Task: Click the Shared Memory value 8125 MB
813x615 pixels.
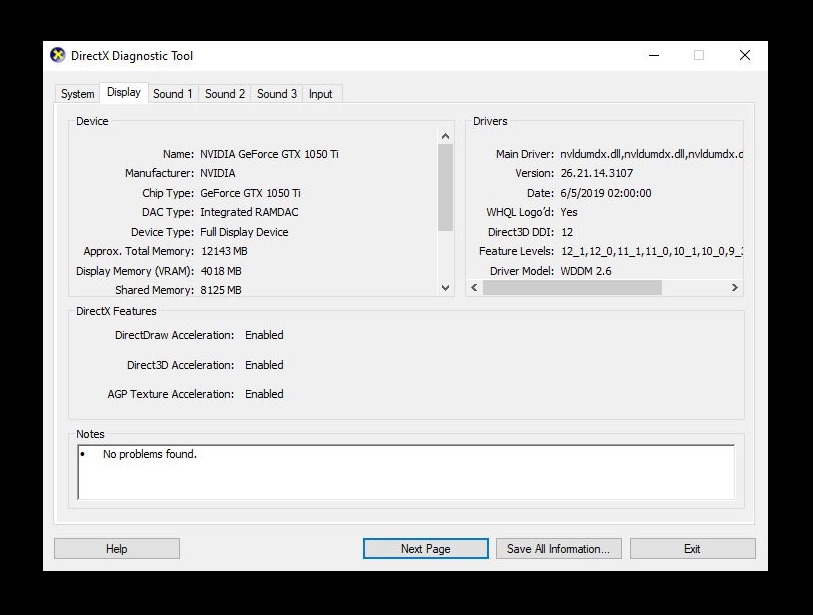Action: coord(221,290)
